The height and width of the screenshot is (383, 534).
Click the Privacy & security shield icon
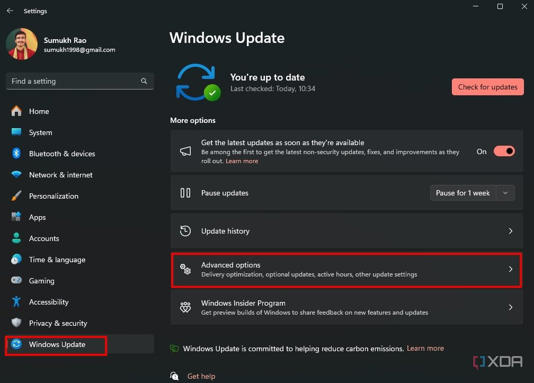point(16,323)
